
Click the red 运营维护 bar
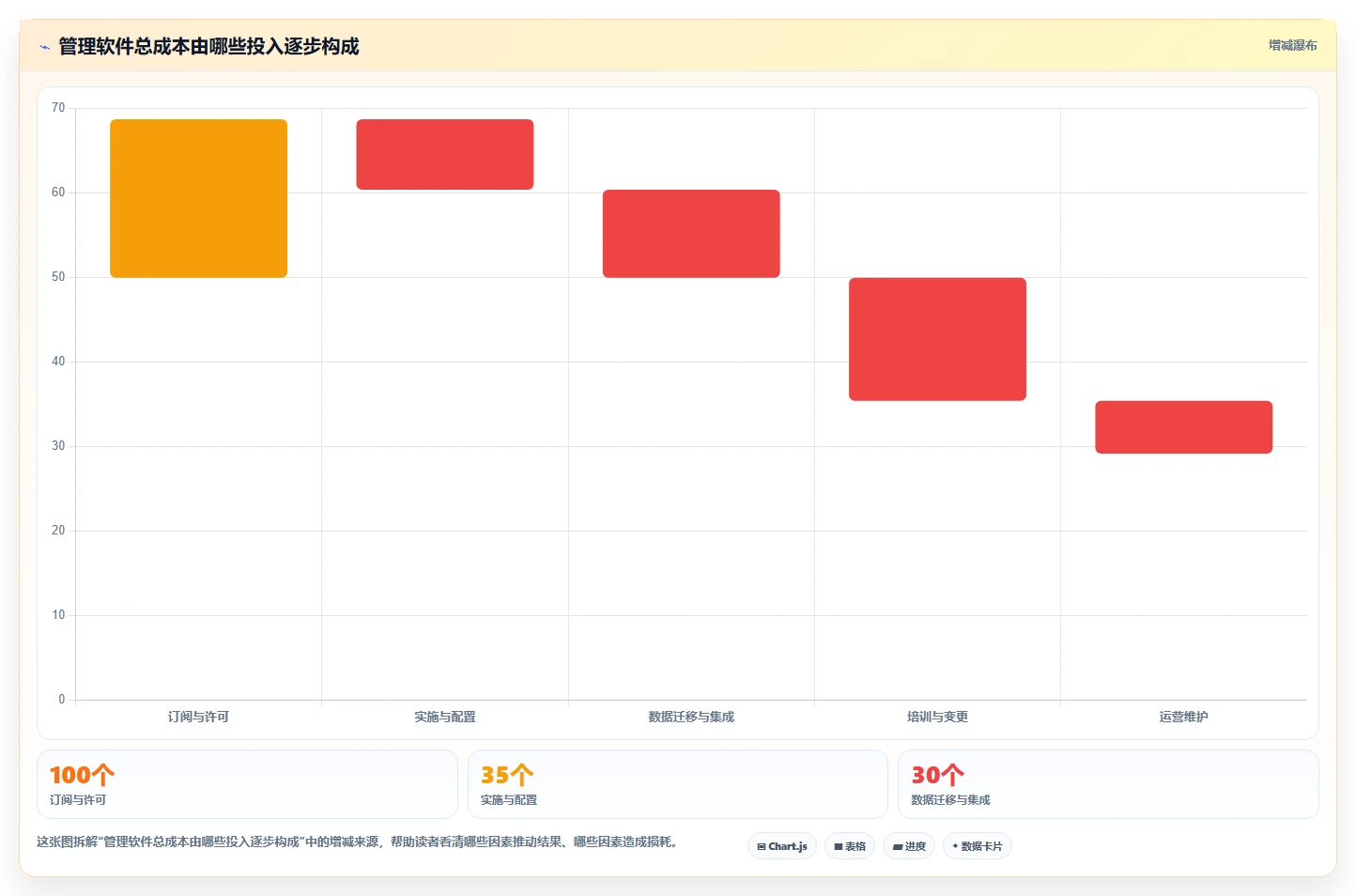[x=1183, y=427]
